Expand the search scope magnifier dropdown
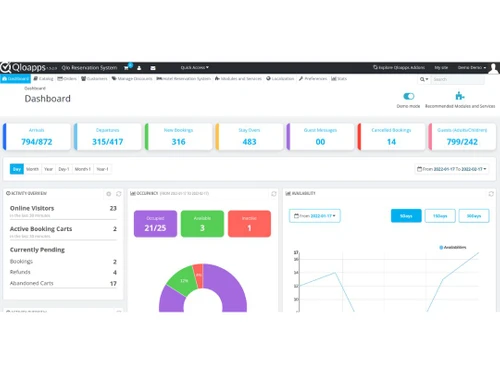 pos(424,79)
